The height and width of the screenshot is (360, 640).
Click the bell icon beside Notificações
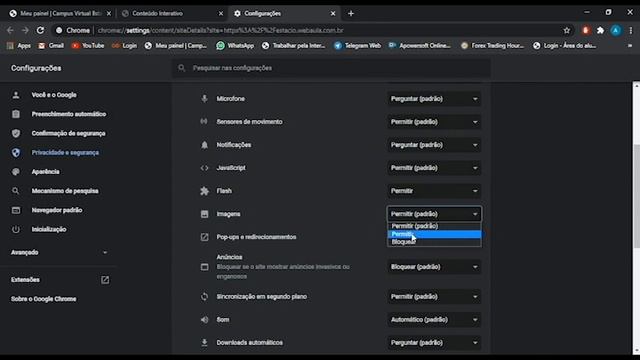point(204,145)
